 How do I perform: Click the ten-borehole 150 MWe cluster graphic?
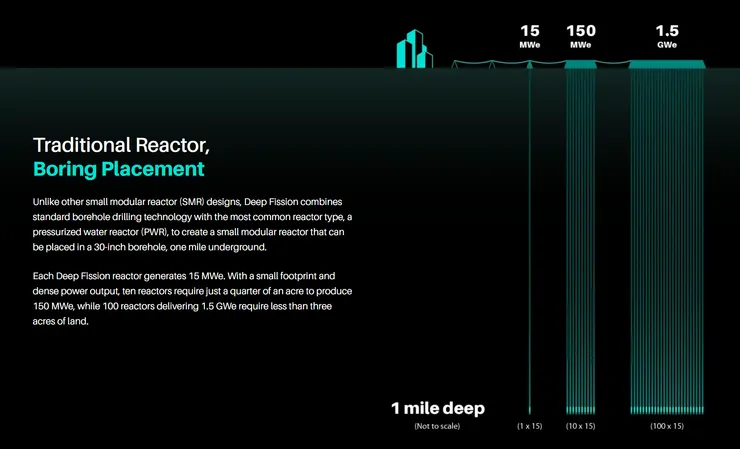(580, 237)
